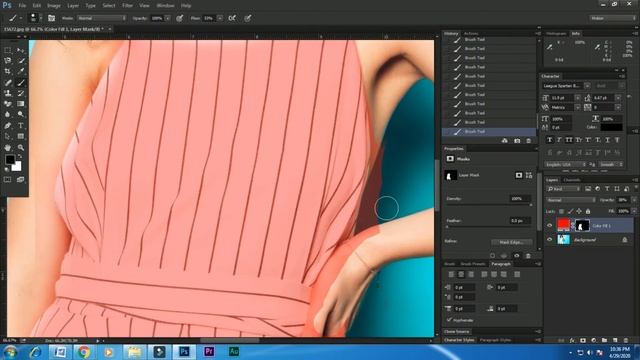
Task: Open the Paragraph Styles tab
Action: [x=495, y=340]
